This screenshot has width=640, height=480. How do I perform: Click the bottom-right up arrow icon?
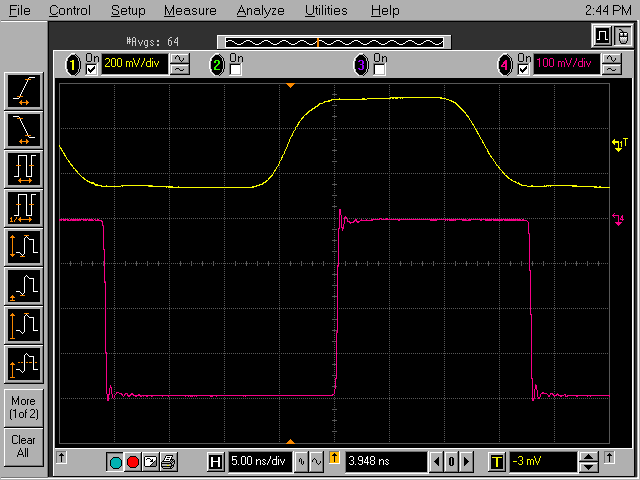[609, 457]
